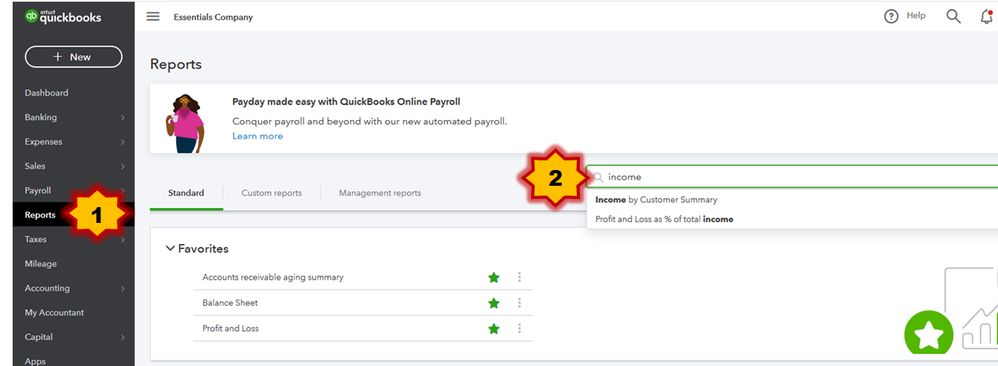Click in the report search field containing income
This screenshot has width=998, height=366.
792,177
